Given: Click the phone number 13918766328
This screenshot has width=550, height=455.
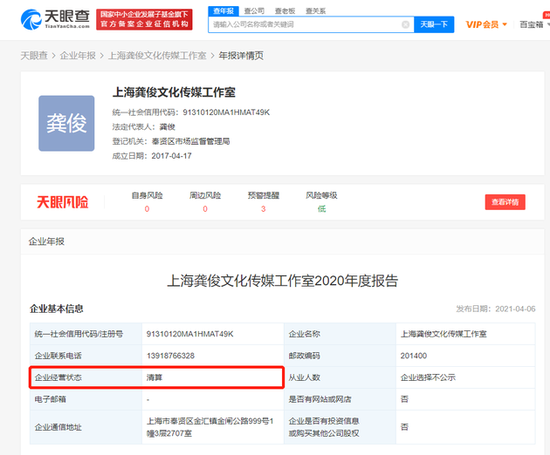Looking at the screenshot, I should 170,356.
